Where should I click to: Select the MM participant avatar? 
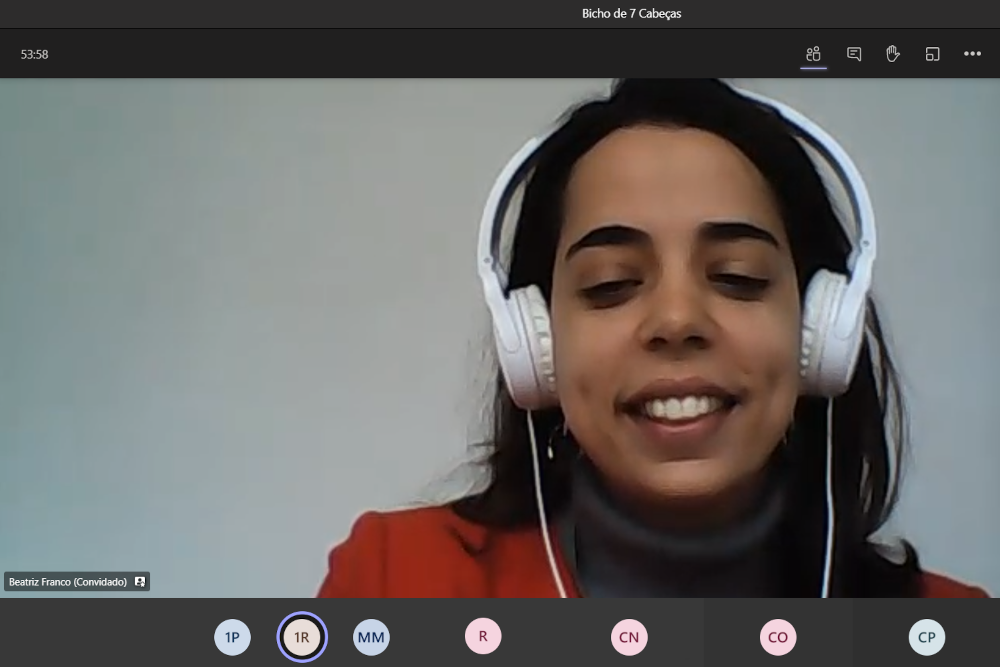(371, 637)
